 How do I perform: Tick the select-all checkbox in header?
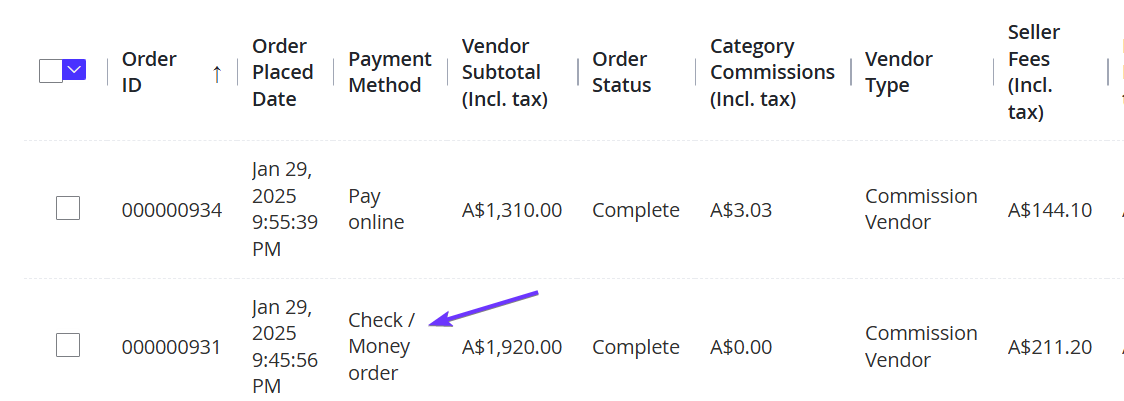(x=51, y=70)
